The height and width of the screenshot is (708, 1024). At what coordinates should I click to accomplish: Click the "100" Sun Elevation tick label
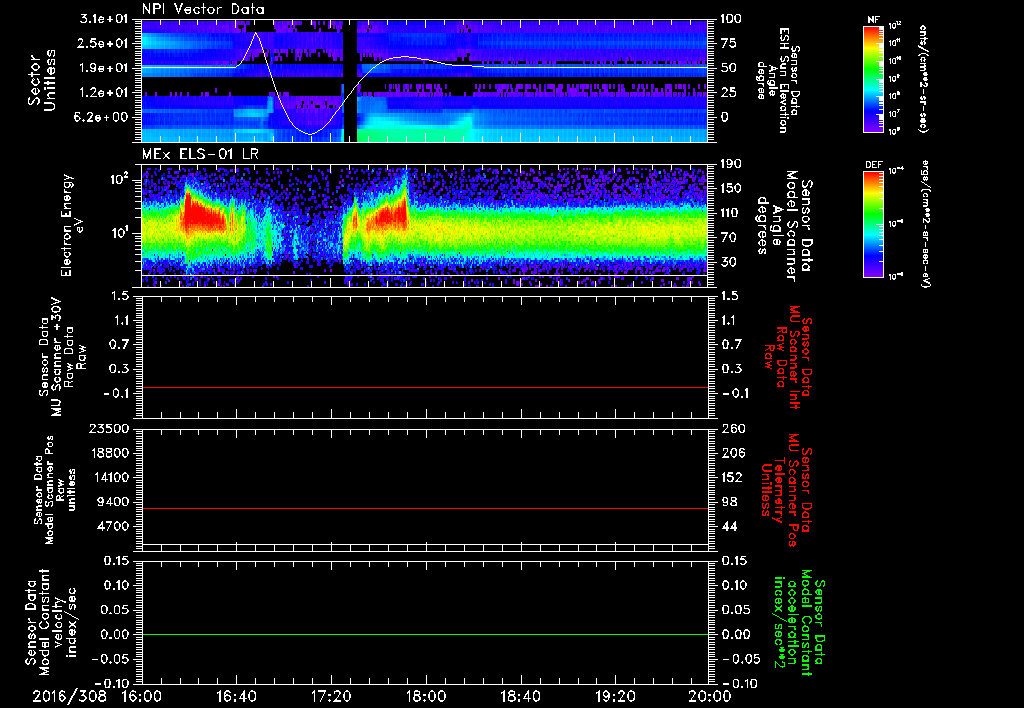tap(731, 18)
